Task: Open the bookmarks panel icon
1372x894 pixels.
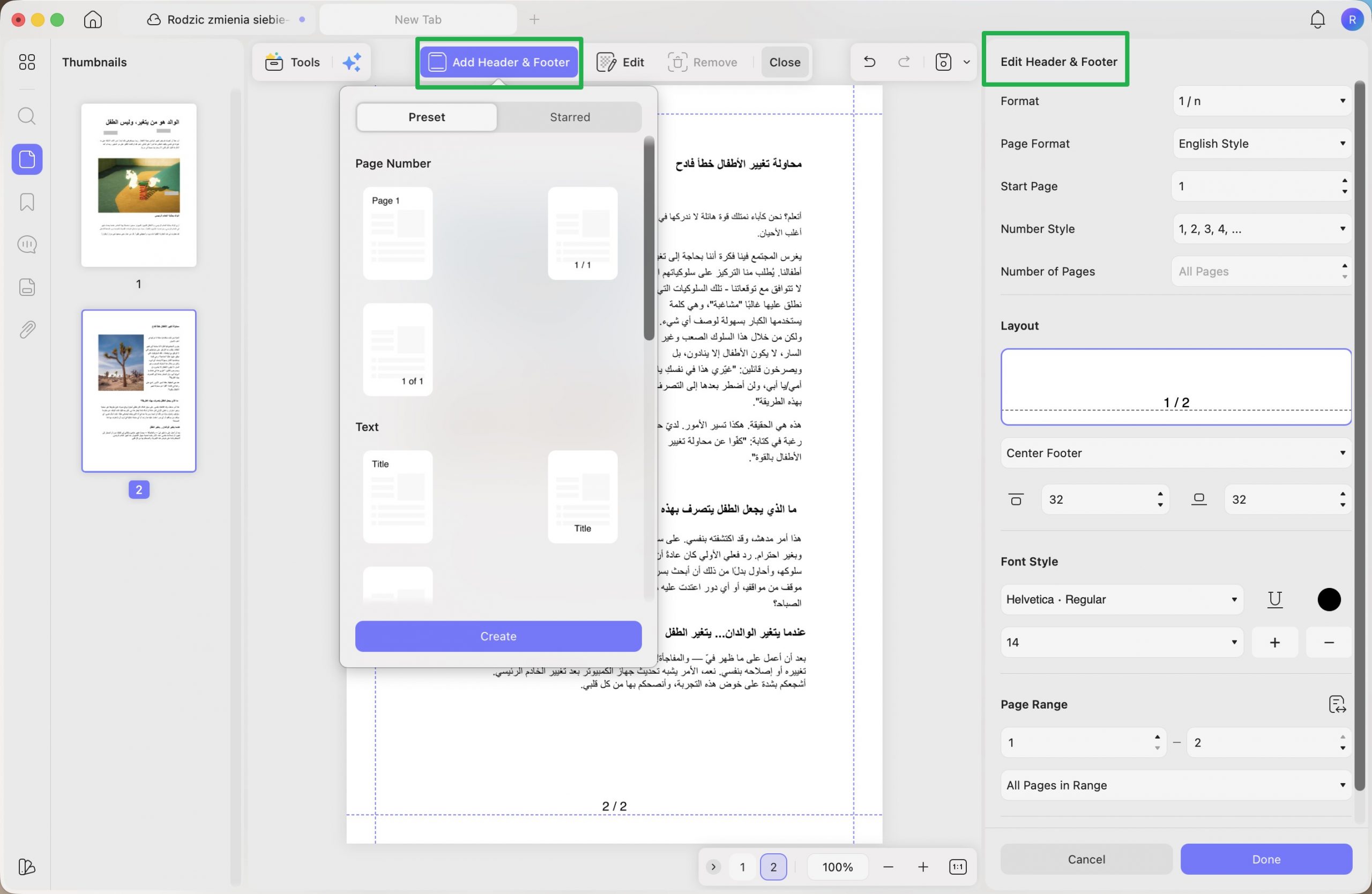Action: pyautogui.click(x=26, y=202)
